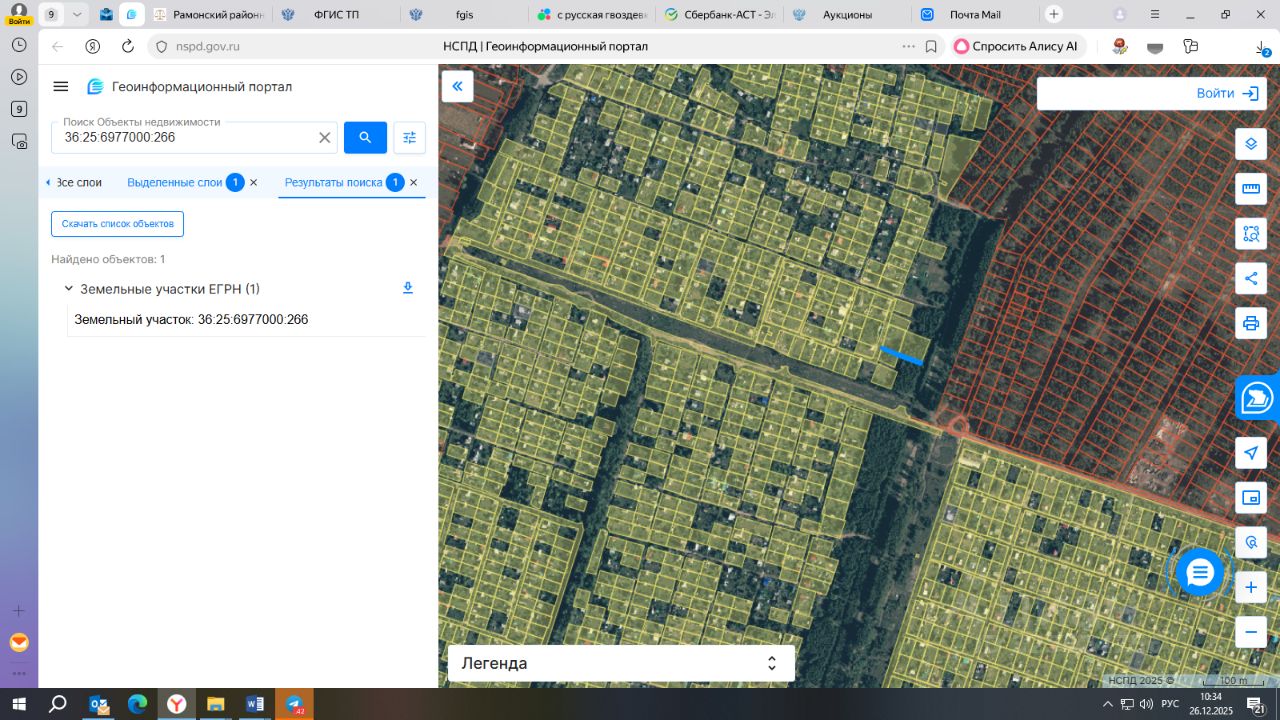Collapse the side panel with the double-arrow button
Screen dimensions: 1280x720
457,86
